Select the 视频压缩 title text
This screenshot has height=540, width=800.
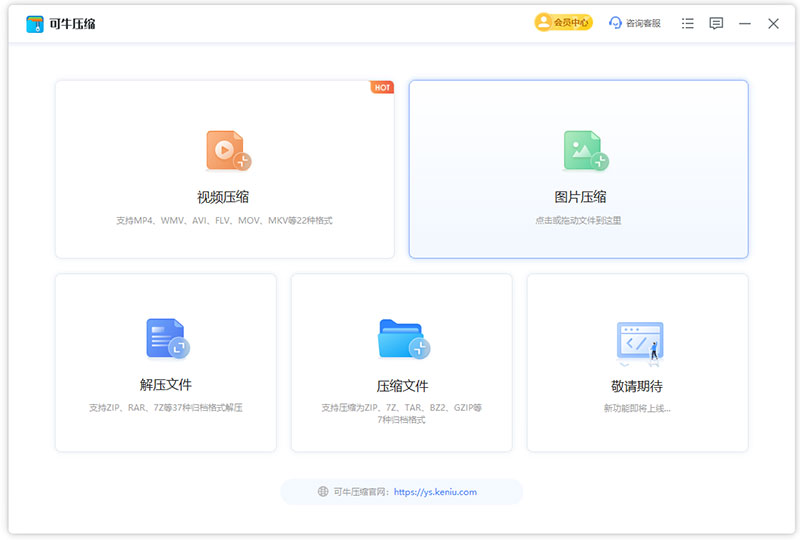pyautogui.click(x=223, y=197)
